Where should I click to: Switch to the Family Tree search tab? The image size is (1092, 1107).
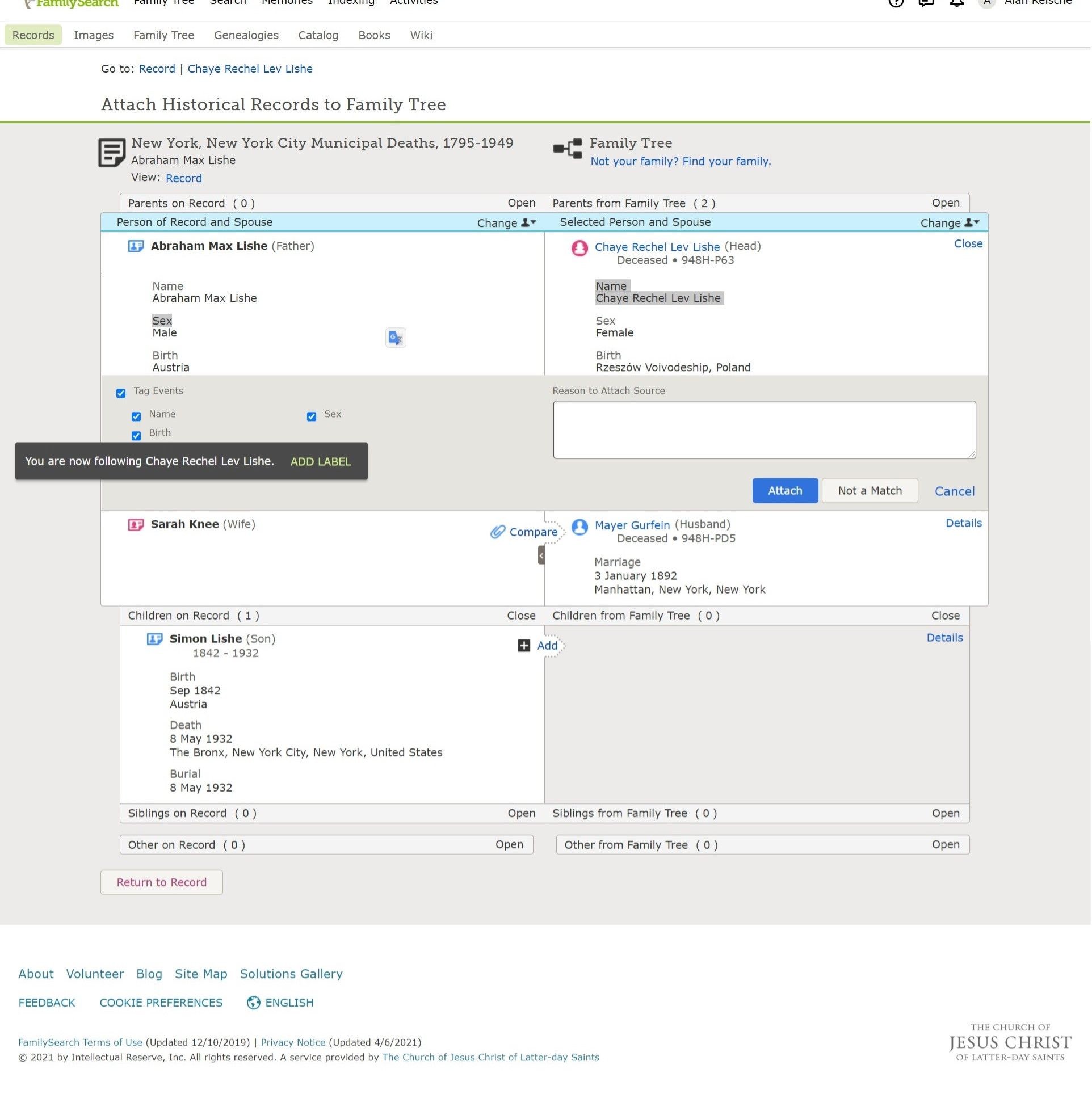pyautogui.click(x=164, y=35)
